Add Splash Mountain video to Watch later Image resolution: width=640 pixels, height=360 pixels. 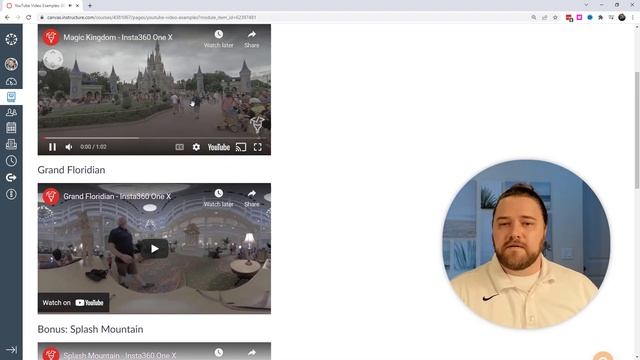[x=219, y=353]
